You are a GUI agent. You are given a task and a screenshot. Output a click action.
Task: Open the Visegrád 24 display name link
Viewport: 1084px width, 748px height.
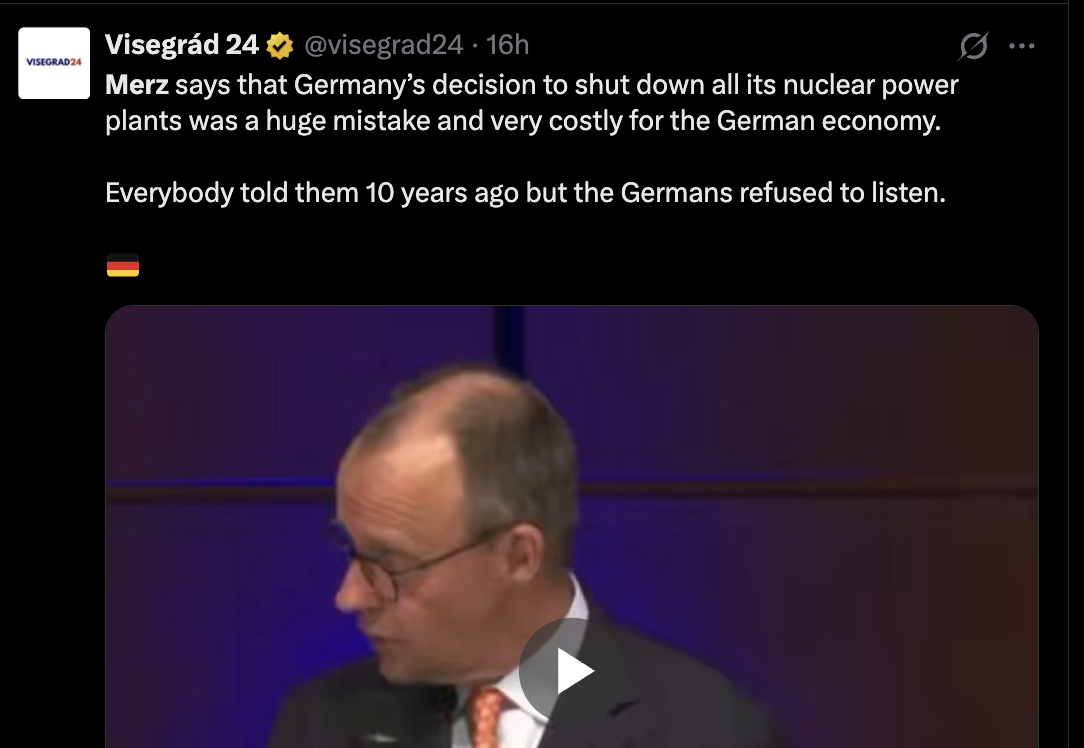(182, 45)
